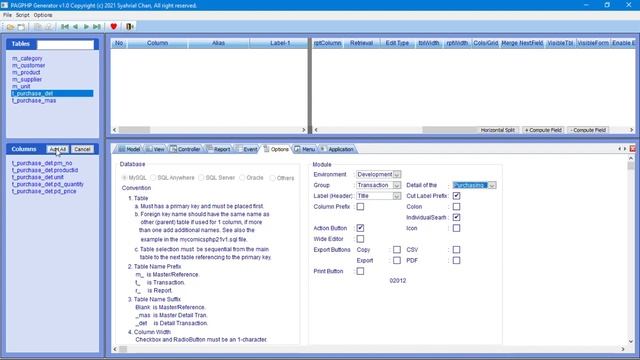
Task: Click the Horizontal Split button
Action: [498, 130]
